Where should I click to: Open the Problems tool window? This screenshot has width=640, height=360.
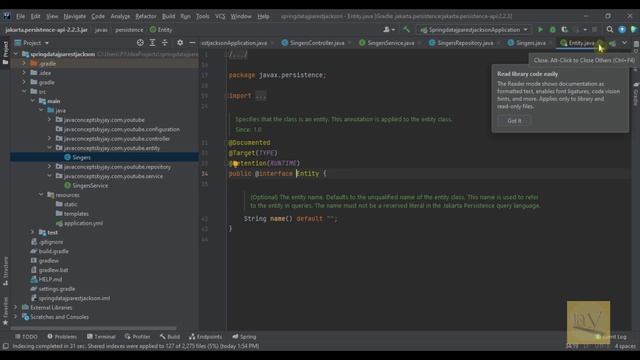pyautogui.click(x=62, y=337)
